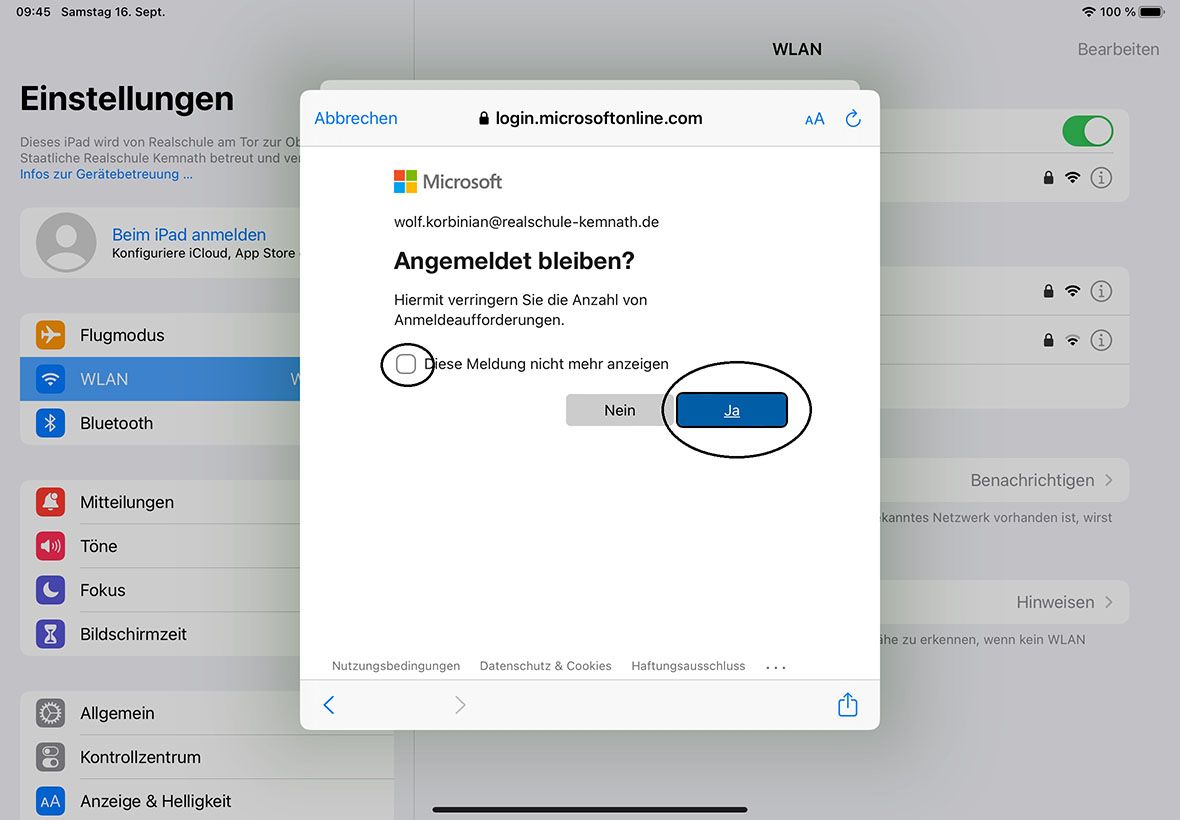Show more footer options via the ellipsis
1180x820 pixels.
[x=776, y=667]
